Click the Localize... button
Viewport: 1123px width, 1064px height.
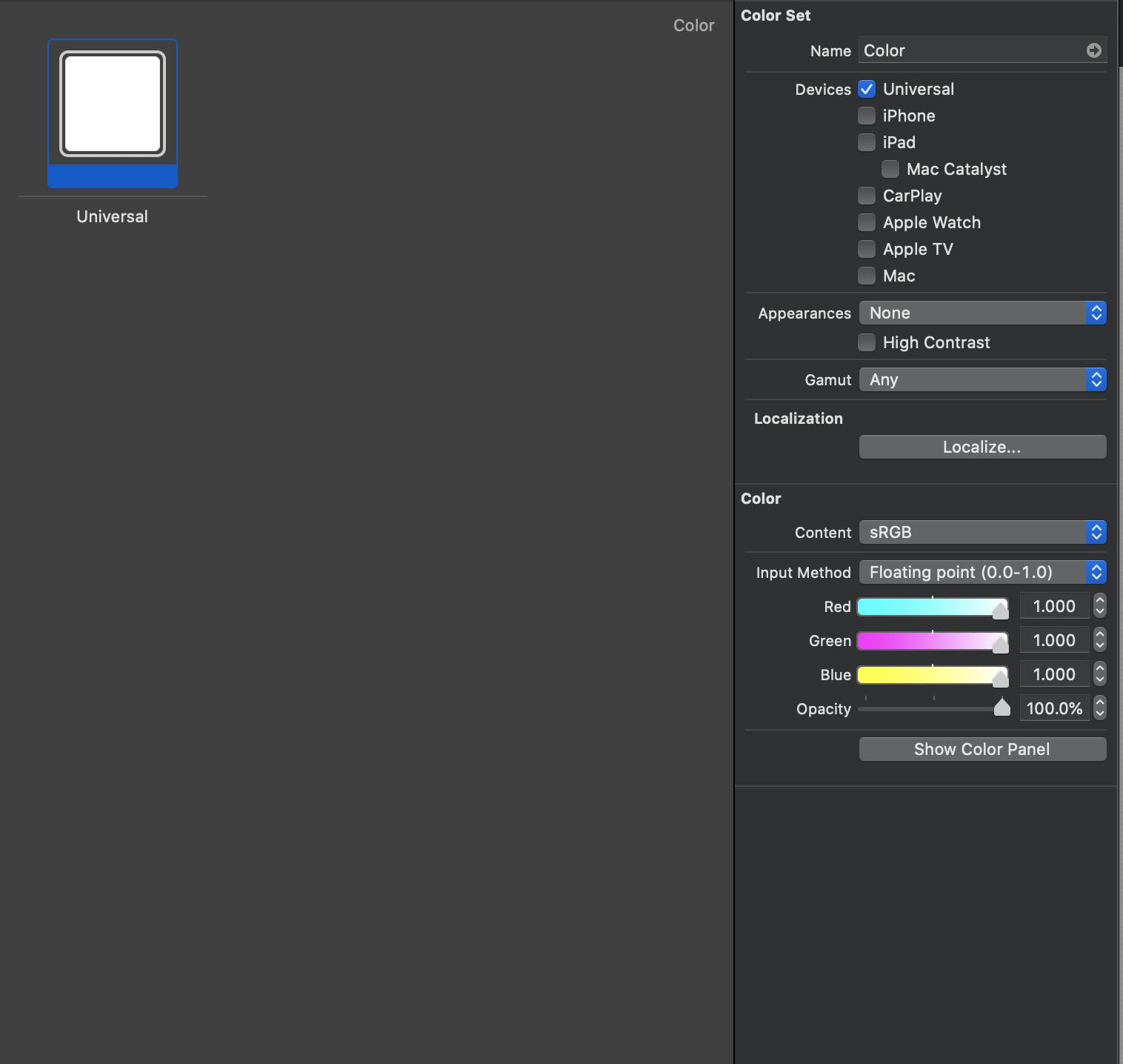point(982,447)
